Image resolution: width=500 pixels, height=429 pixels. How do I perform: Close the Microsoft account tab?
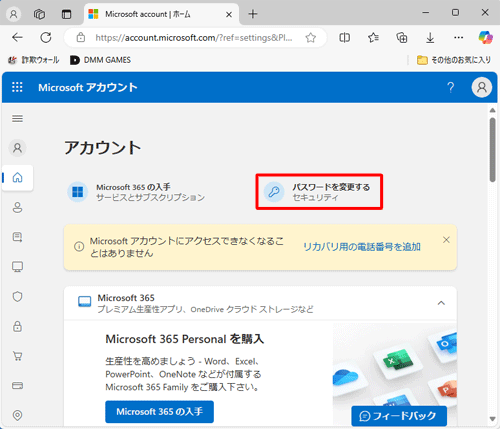[229, 14]
